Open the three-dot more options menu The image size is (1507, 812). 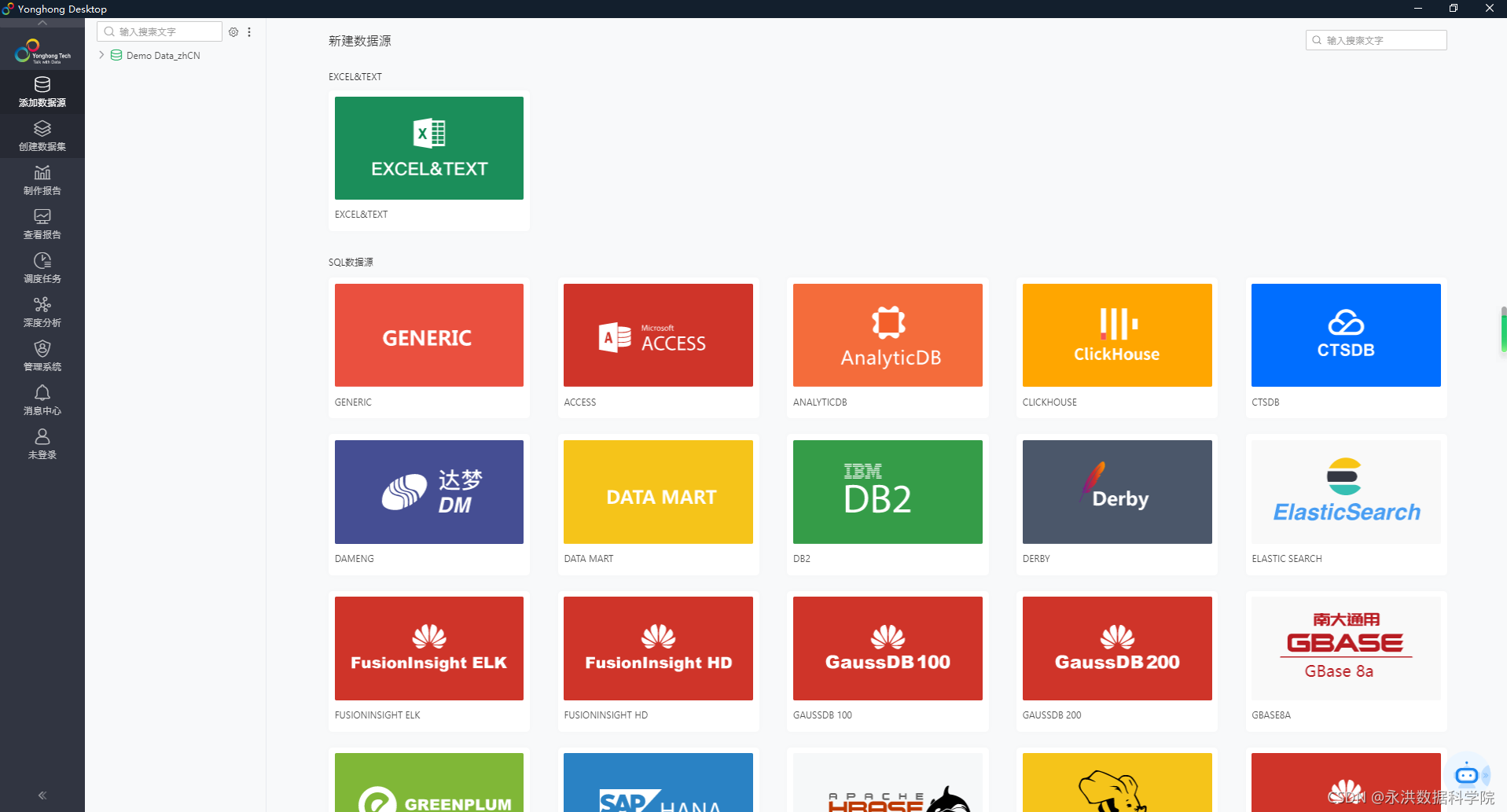click(x=249, y=32)
